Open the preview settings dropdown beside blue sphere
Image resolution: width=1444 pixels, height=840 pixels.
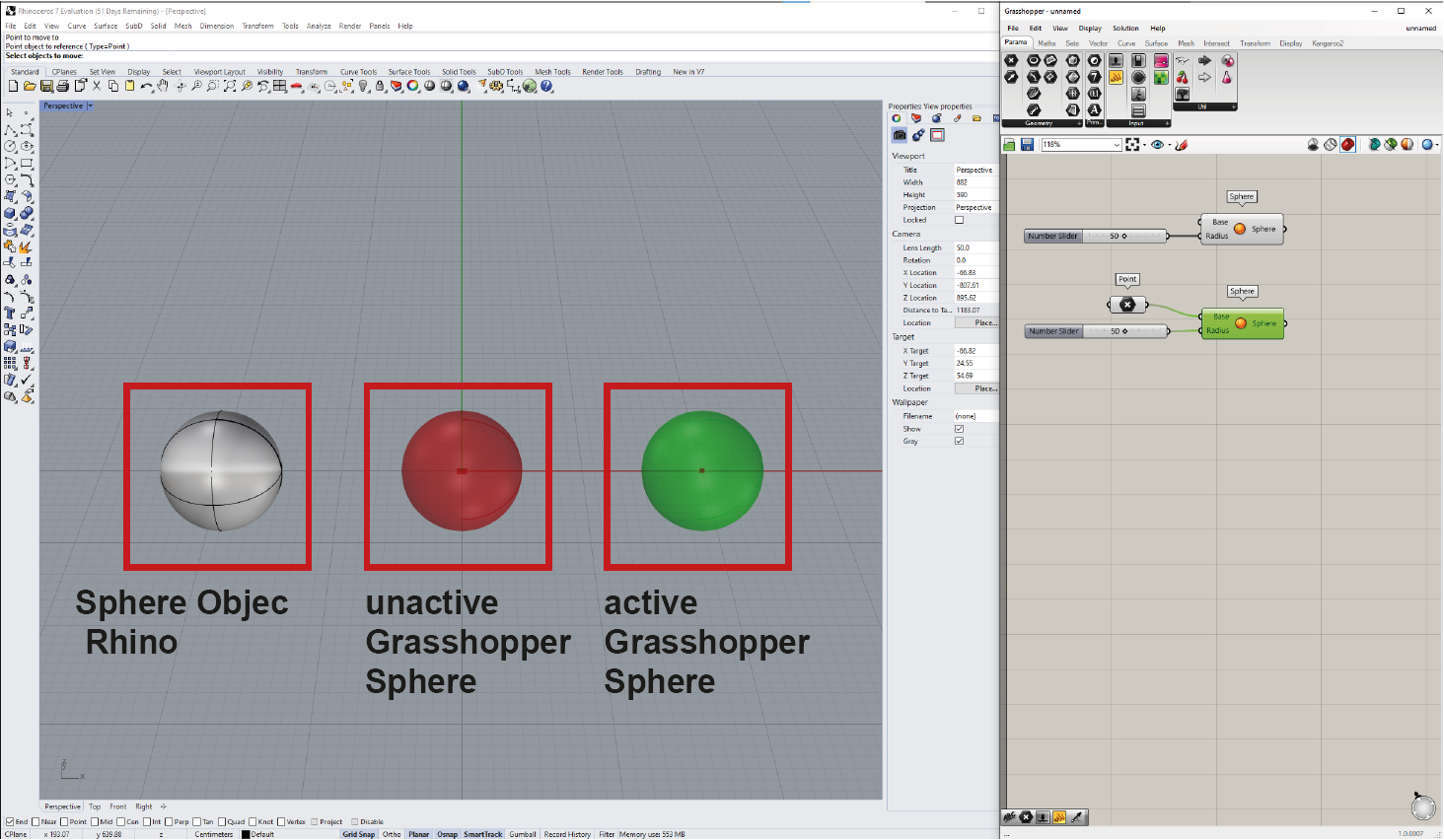click(1437, 145)
